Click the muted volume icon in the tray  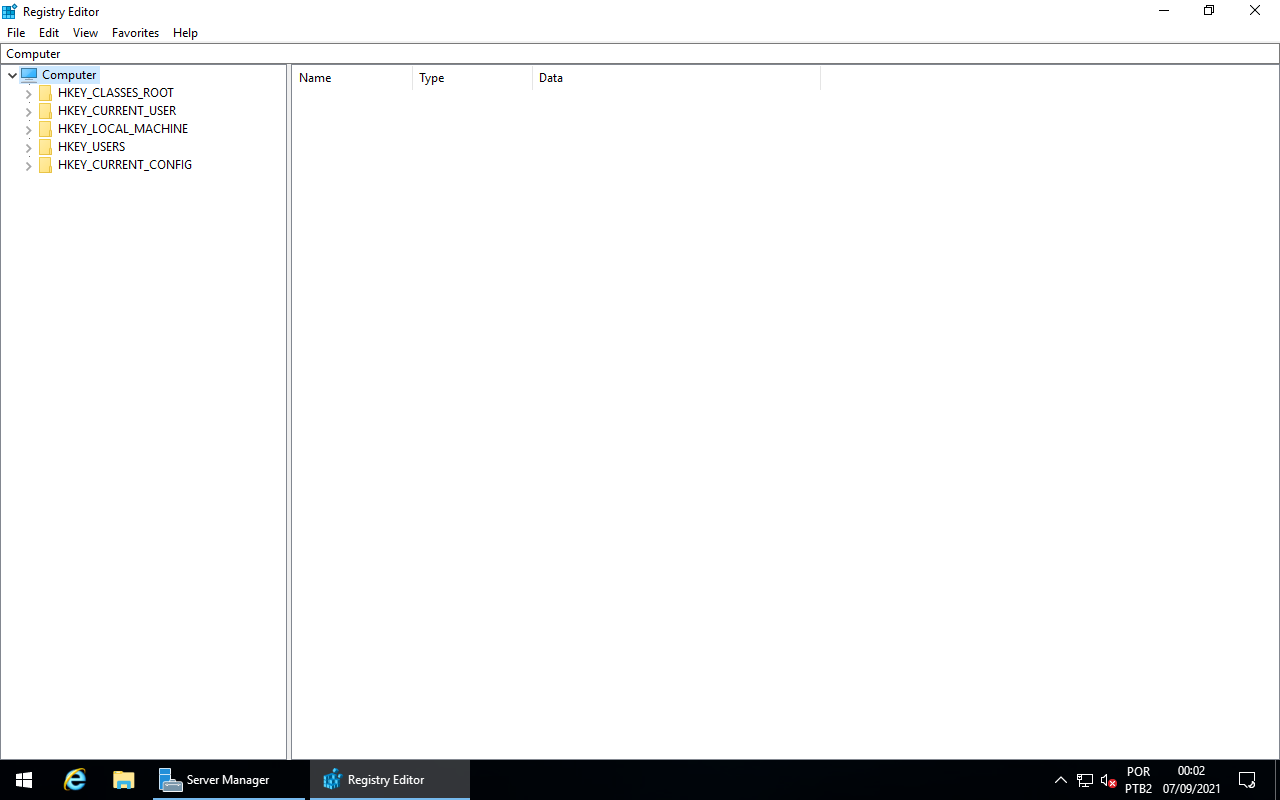click(x=1108, y=779)
